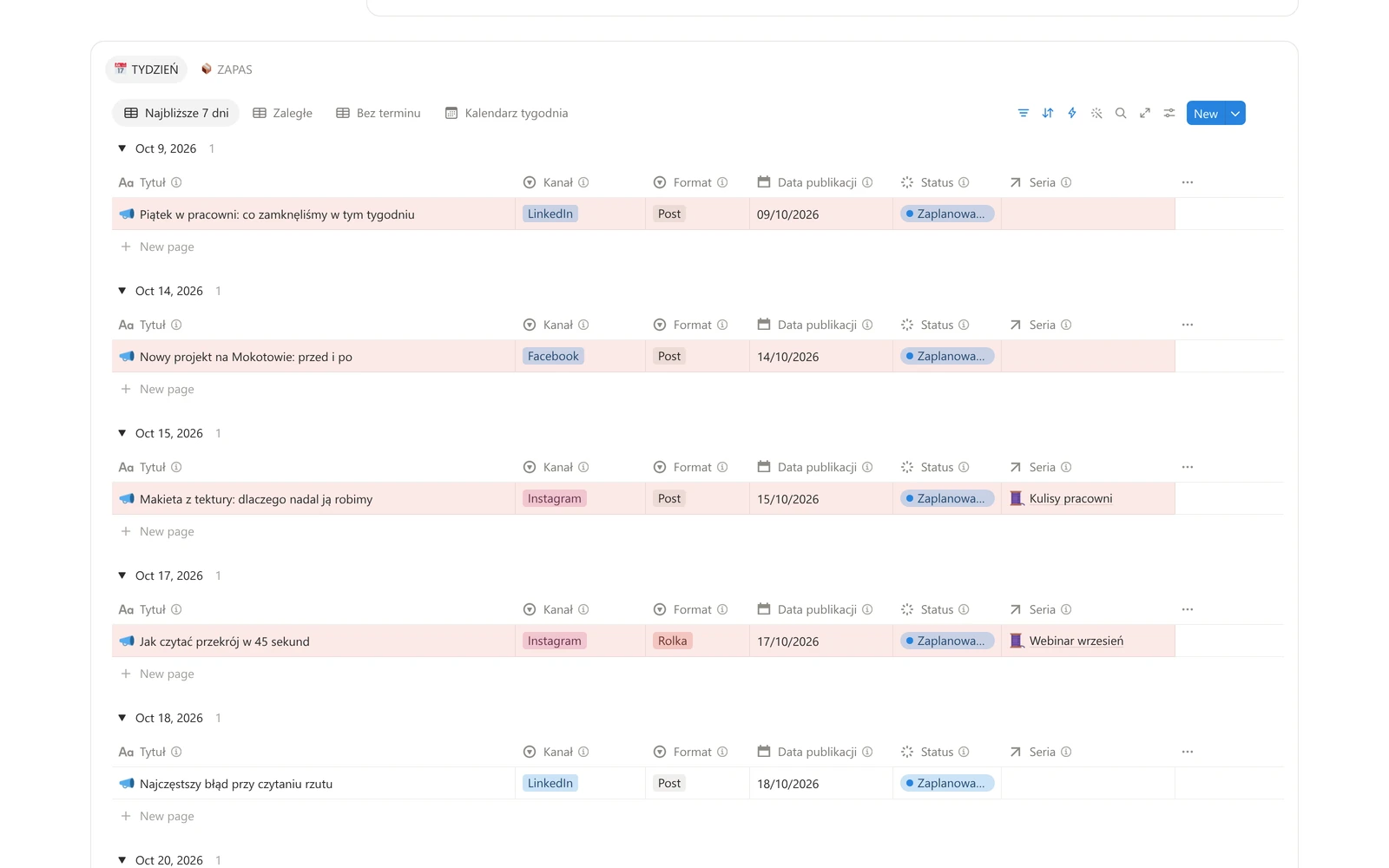Image resolution: width=1389 pixels, height=868 pixels.
Task: Open the view settings sliders icon
Action: (x=1169, y=113)
